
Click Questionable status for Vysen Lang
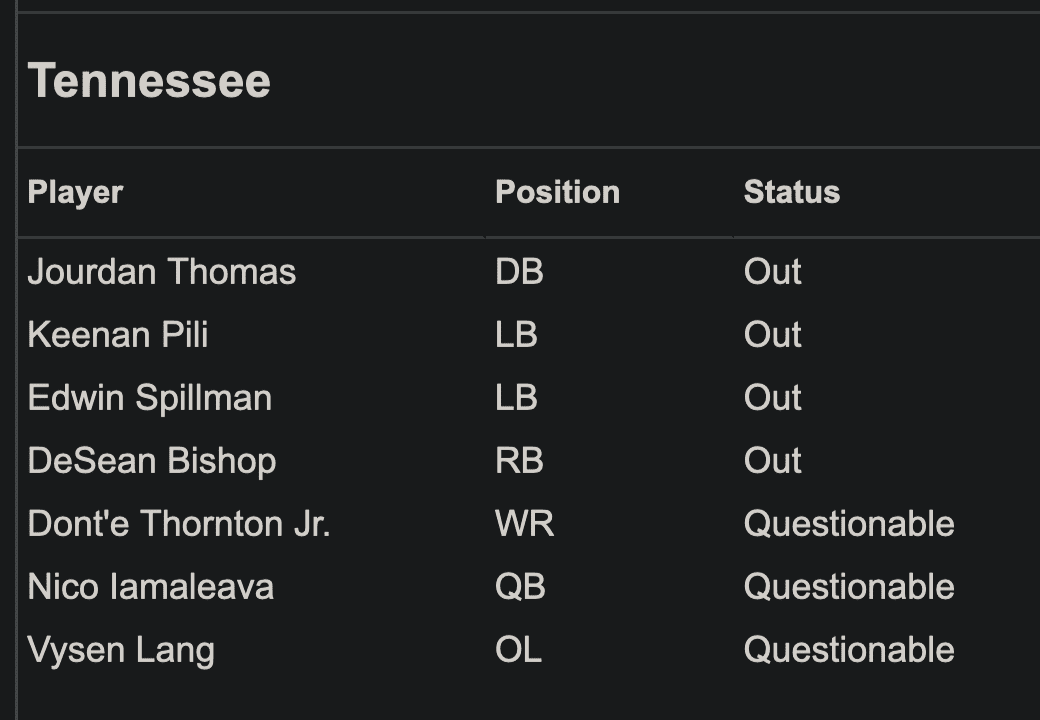848,650
